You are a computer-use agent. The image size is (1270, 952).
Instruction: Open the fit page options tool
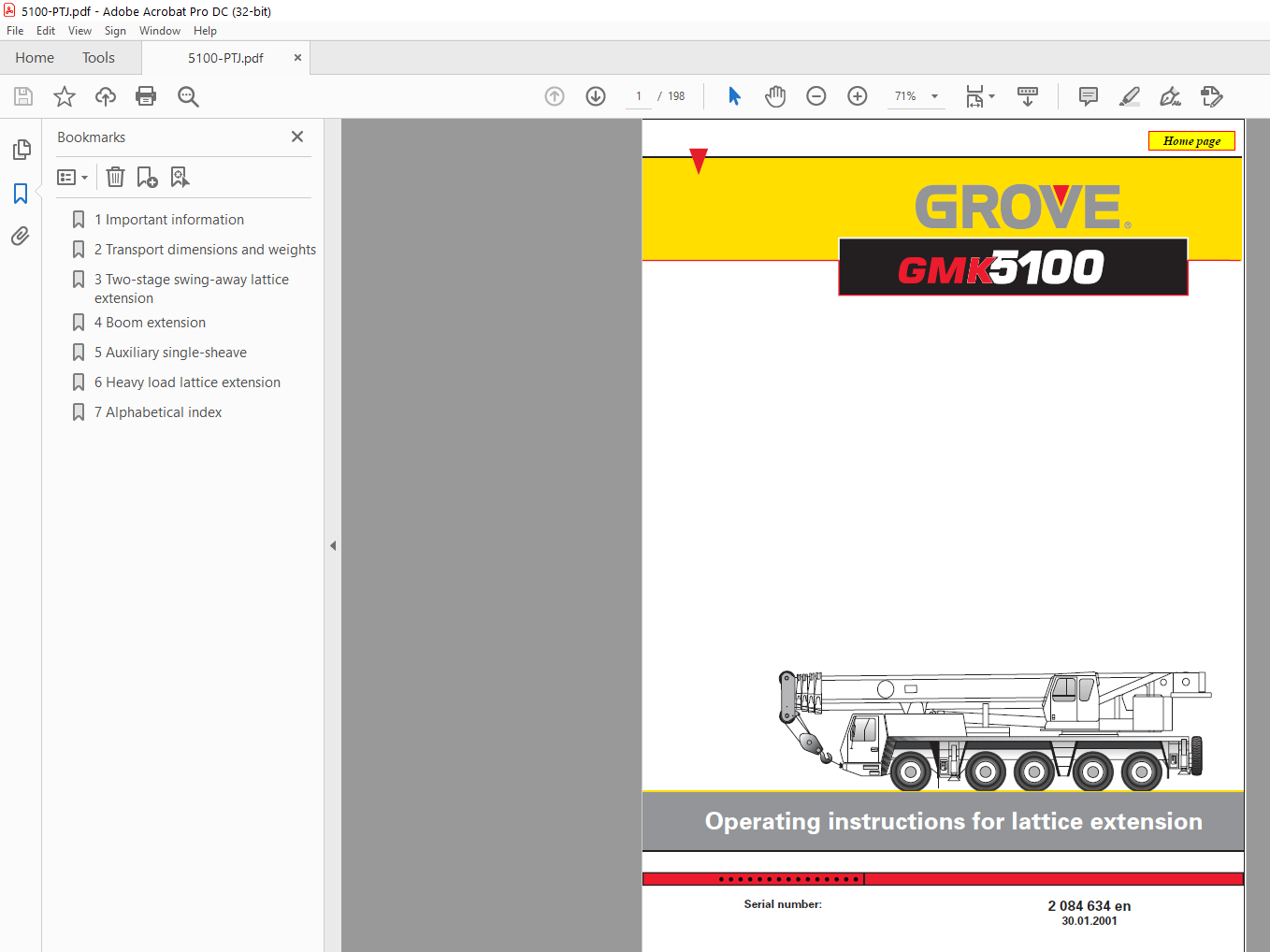980,96
